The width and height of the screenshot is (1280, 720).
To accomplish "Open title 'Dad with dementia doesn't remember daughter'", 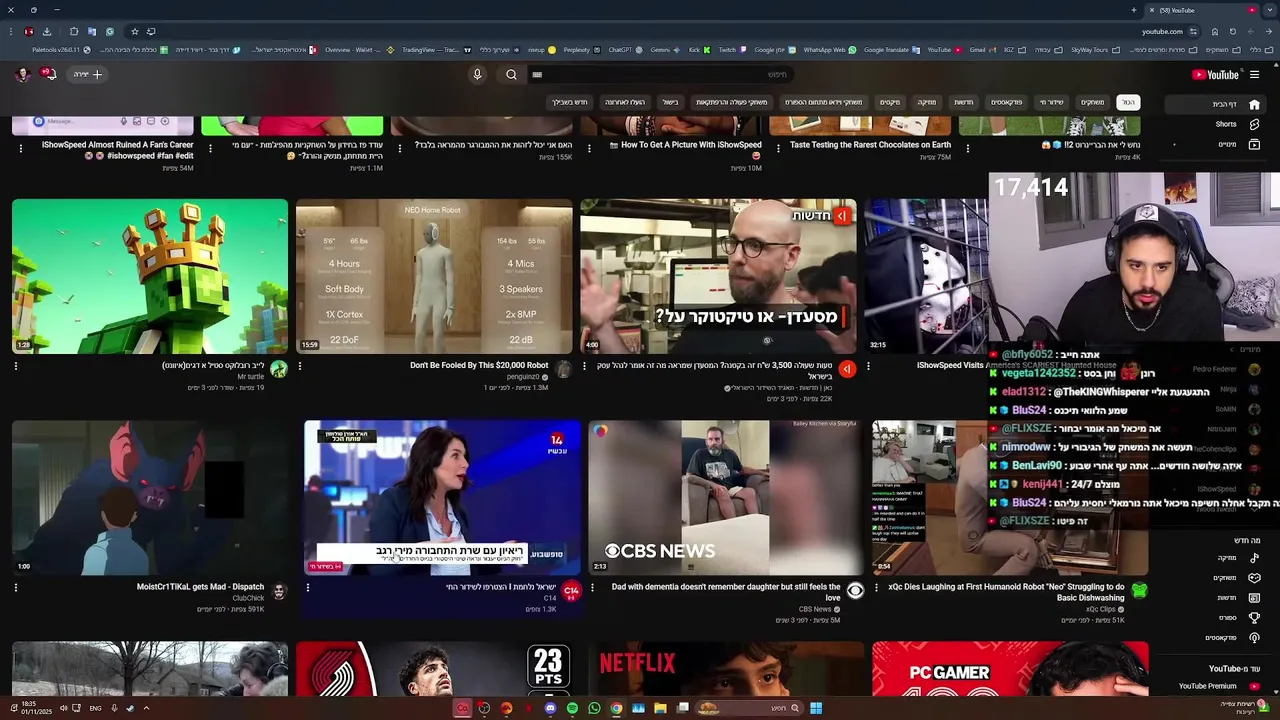I will click(726, 592).
